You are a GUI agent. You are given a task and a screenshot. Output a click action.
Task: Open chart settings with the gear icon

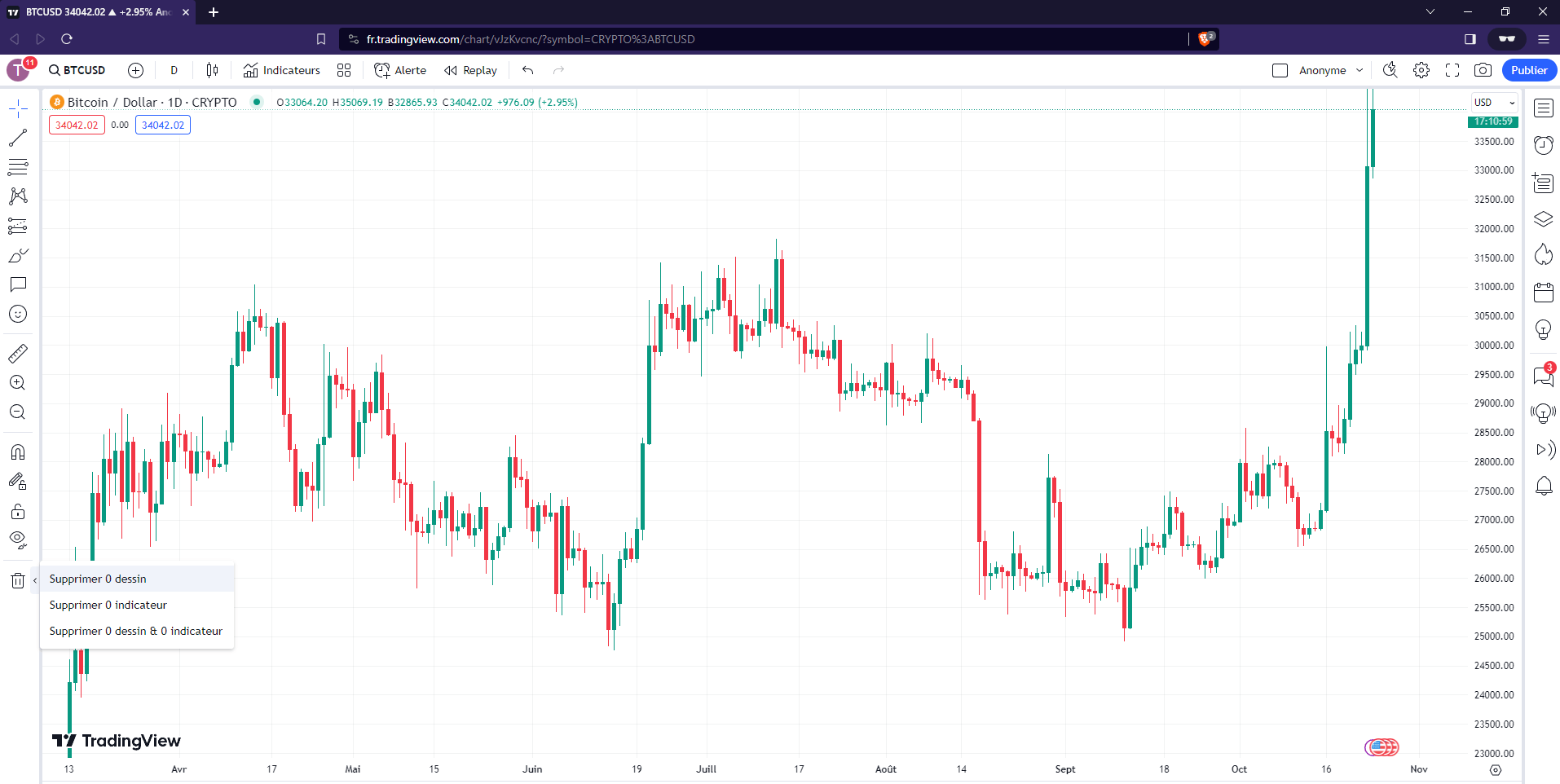pyautogui.click(x=1421, y=70)
